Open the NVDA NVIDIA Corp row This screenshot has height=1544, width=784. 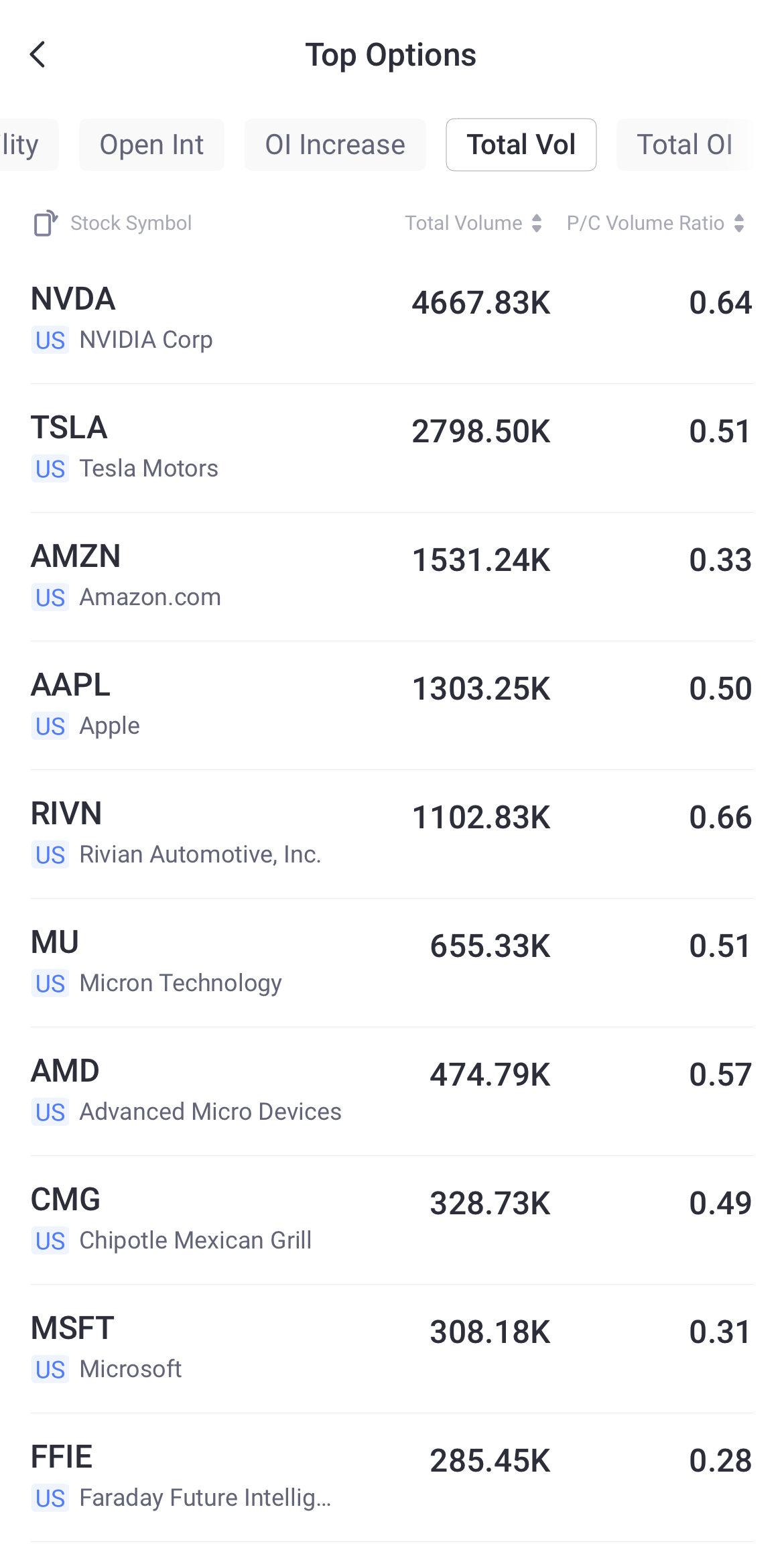click(392, 319)
